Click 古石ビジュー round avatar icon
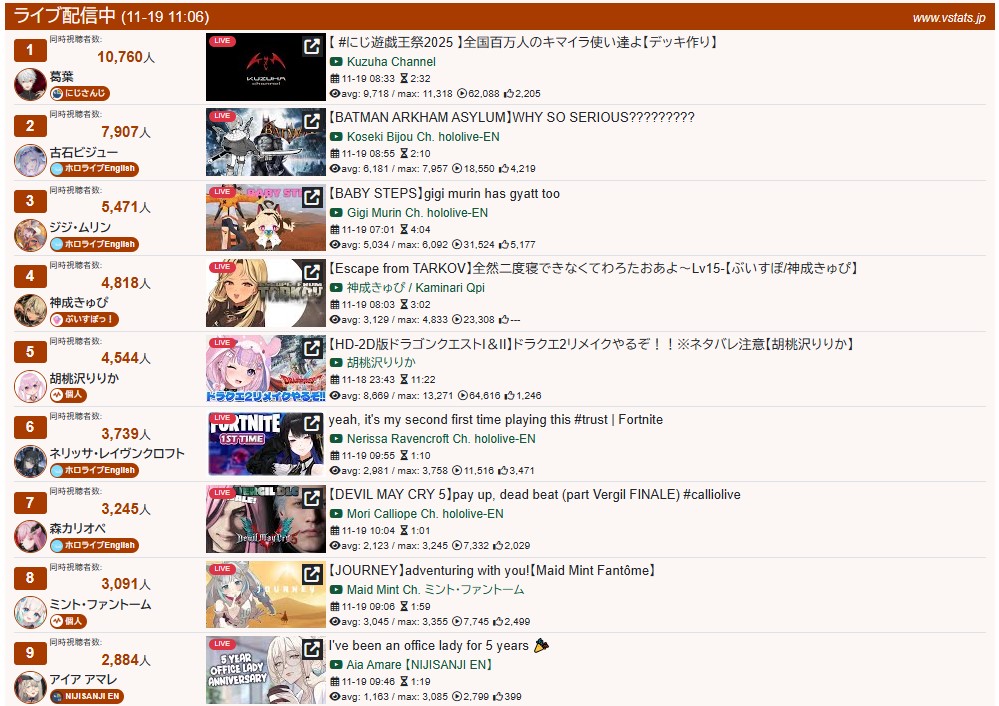This screenshot has height=706, width=999. pyautogui.click(x=30, y=160)
